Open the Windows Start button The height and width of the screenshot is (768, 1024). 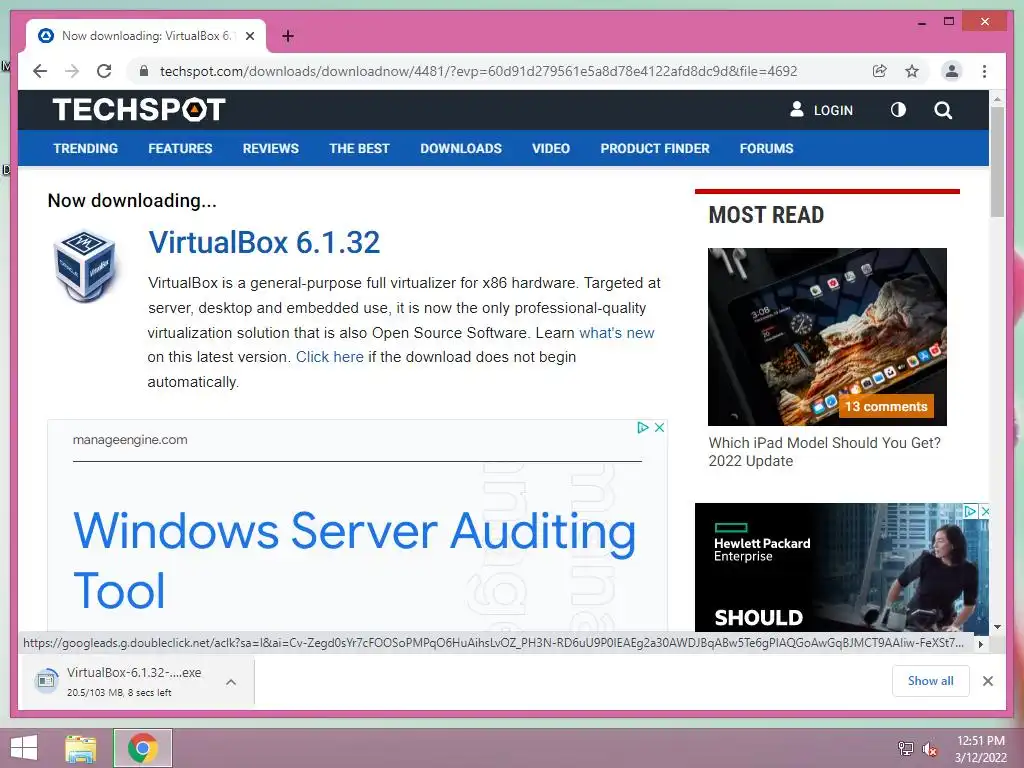[24, 748]
